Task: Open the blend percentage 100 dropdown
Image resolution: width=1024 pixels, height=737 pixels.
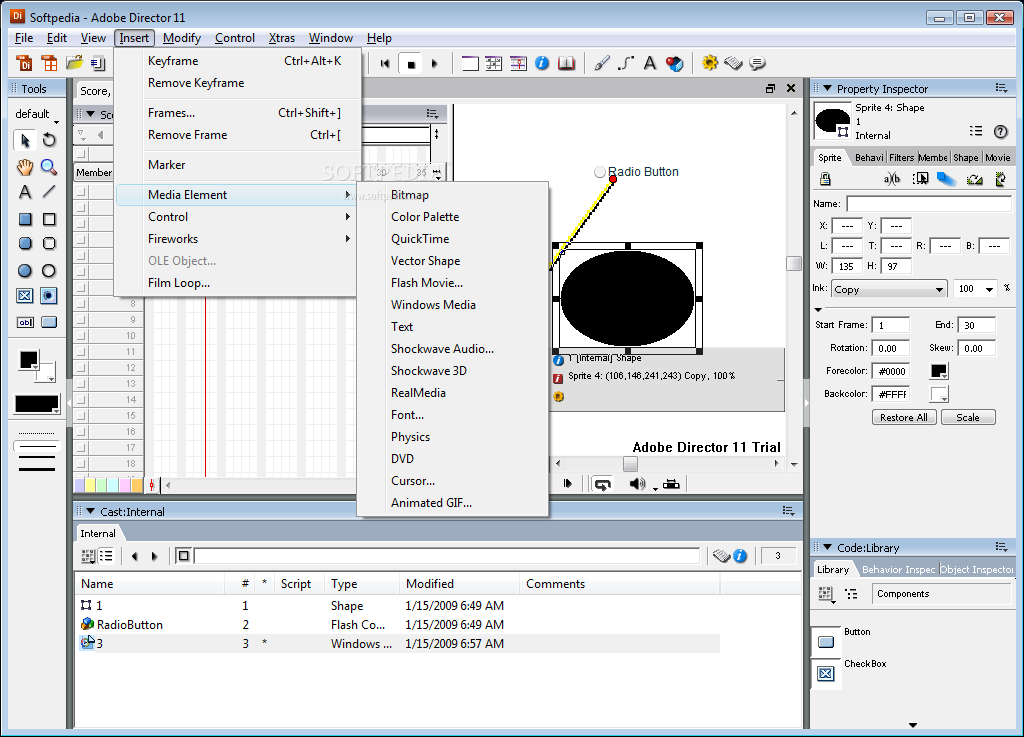Action: (x=989, y=289)
